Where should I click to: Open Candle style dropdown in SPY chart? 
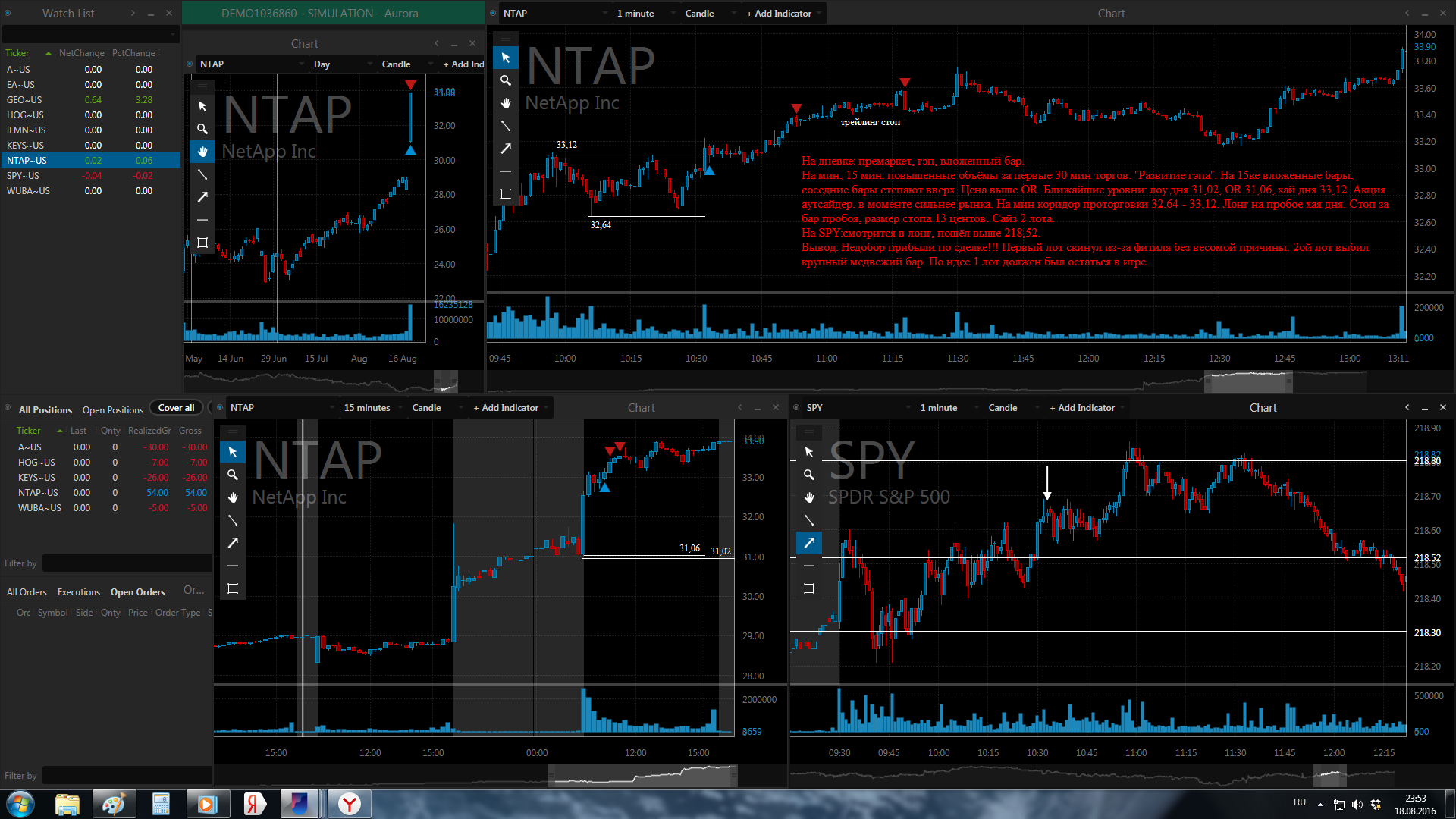tap(1013, 407)
